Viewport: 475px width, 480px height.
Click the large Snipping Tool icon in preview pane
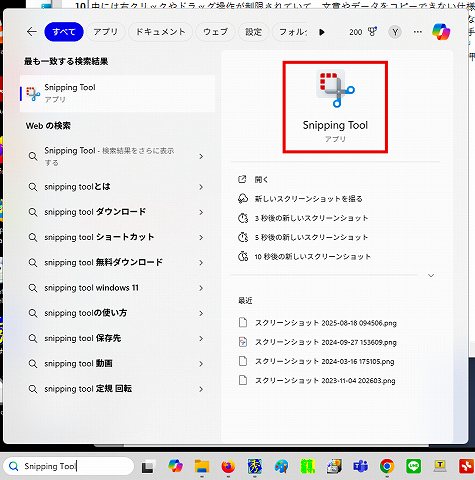click(335, 88)
